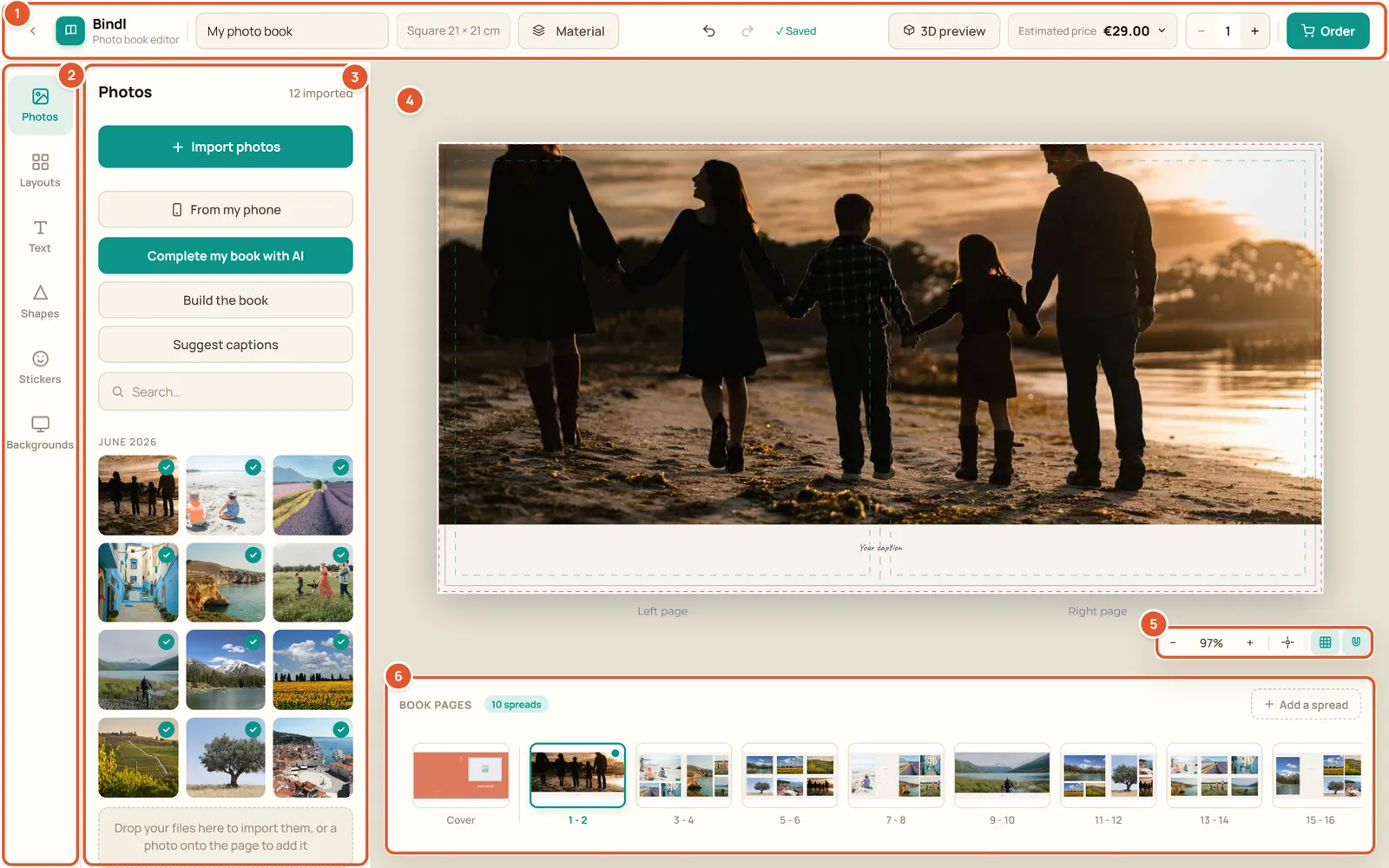Open spread 13 - 14 thumbnail
The width and height of the screenshot is (1389, 868).
[x=1214, y=775]
